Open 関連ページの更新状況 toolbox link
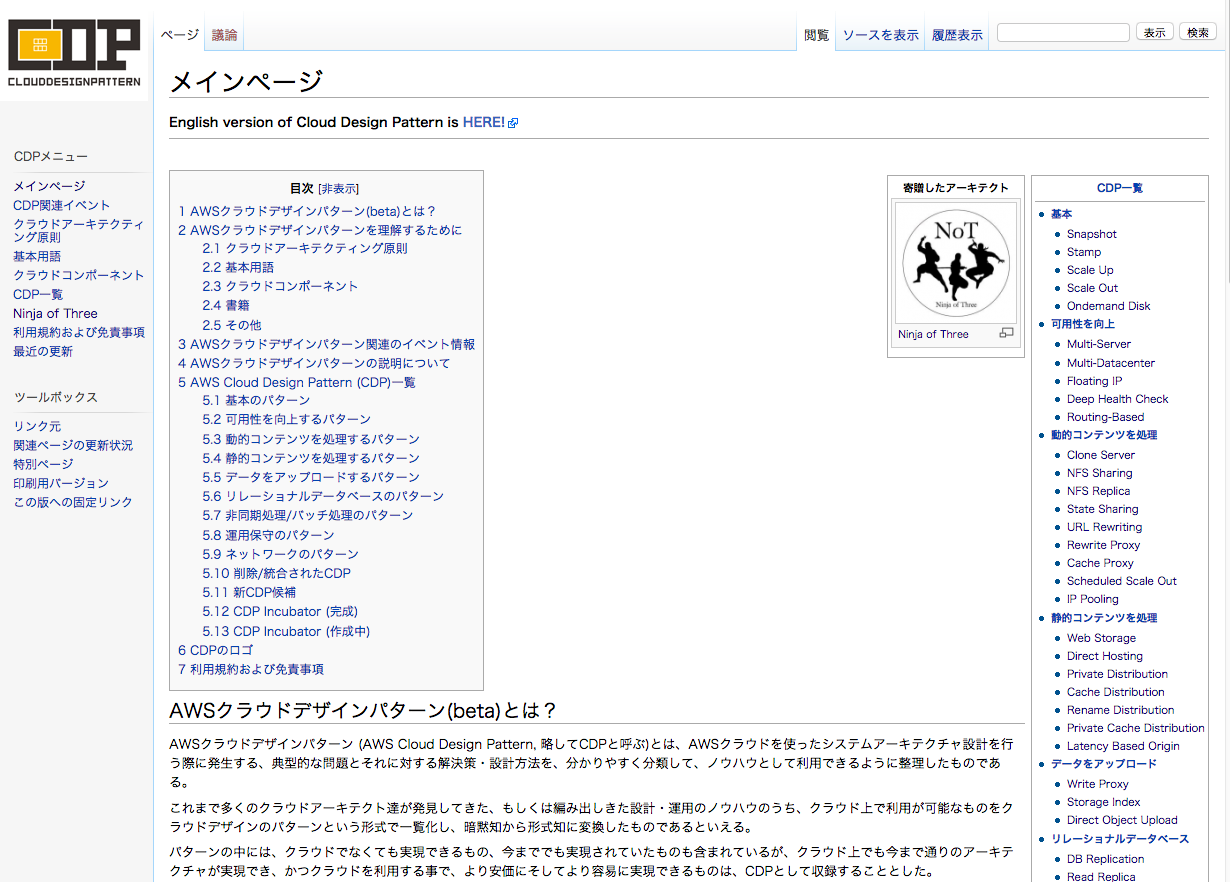 click(x=73, y=445)
